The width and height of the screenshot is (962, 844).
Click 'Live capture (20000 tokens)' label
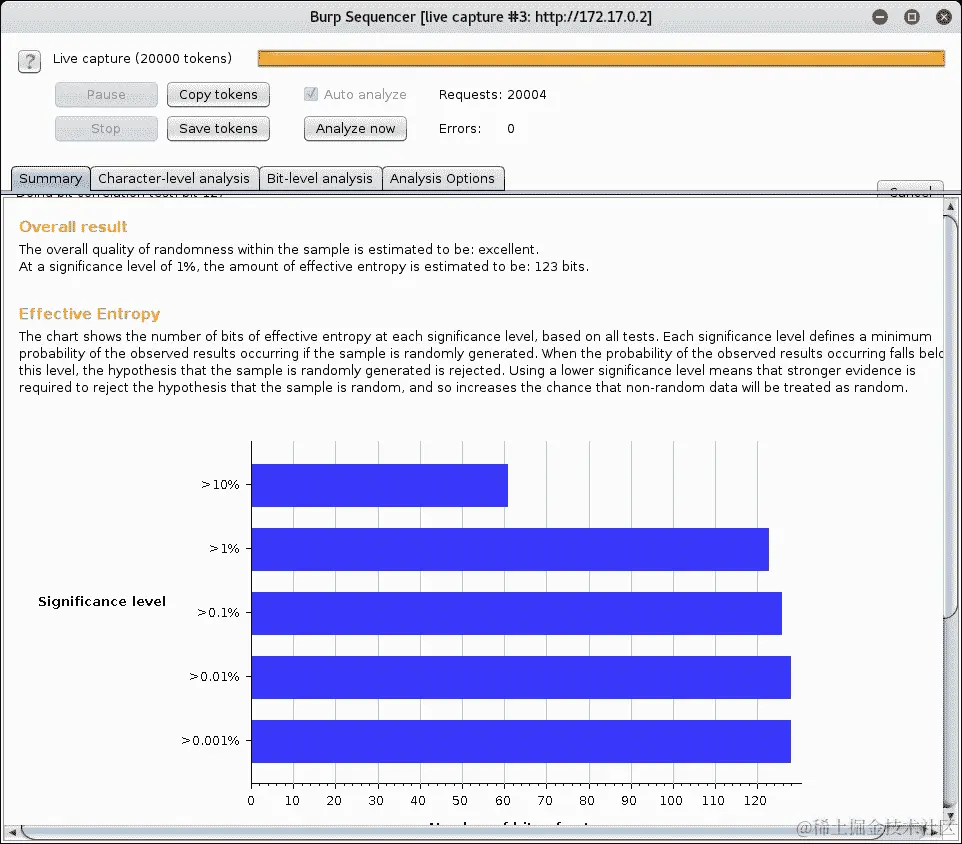[142, 58]
